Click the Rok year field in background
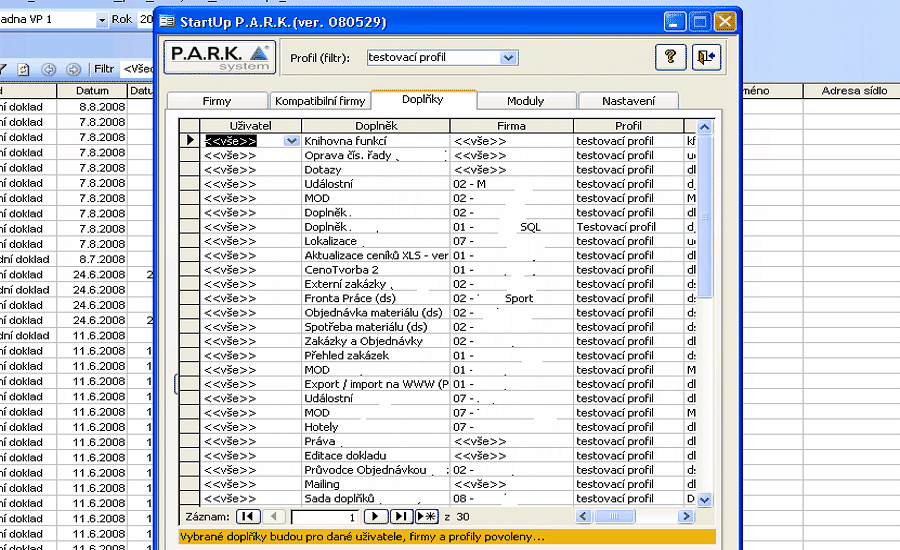This screenshot has height=550, width=900. (146, 20)
